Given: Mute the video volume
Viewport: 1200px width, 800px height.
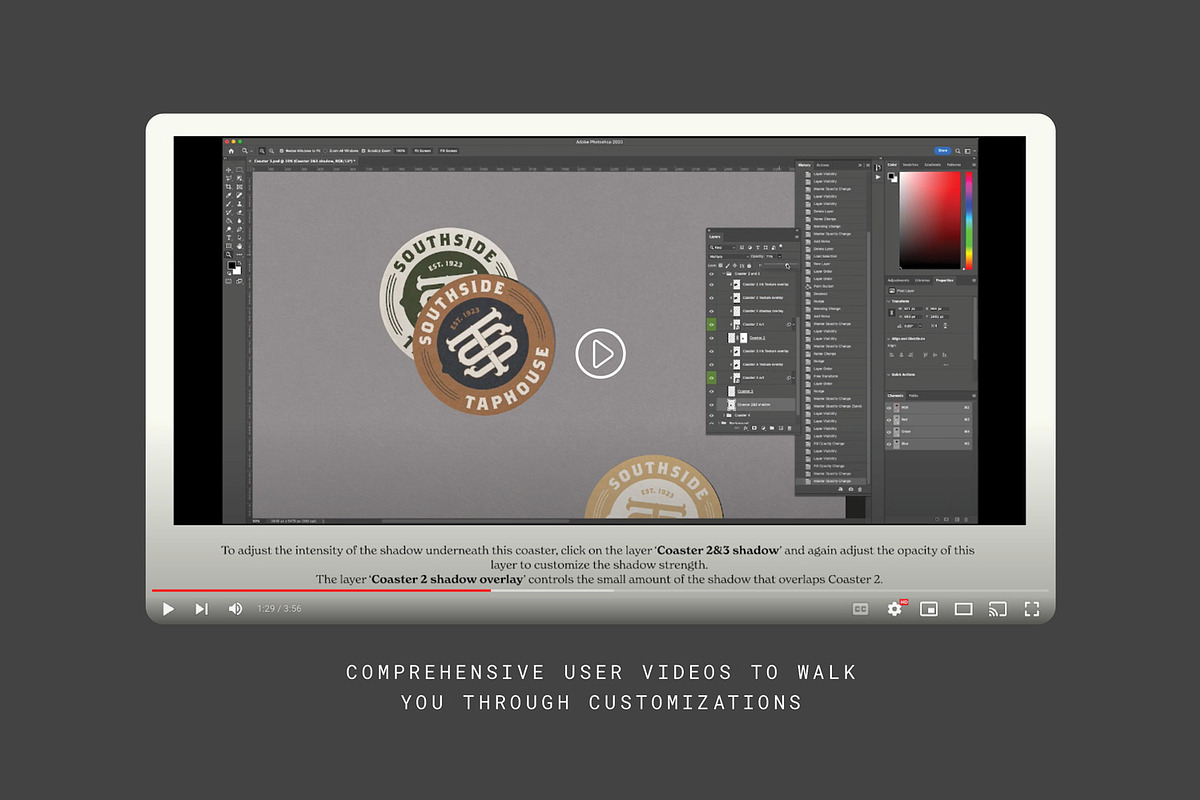Looking at the screenshot, I should click(x=235, y=608).
